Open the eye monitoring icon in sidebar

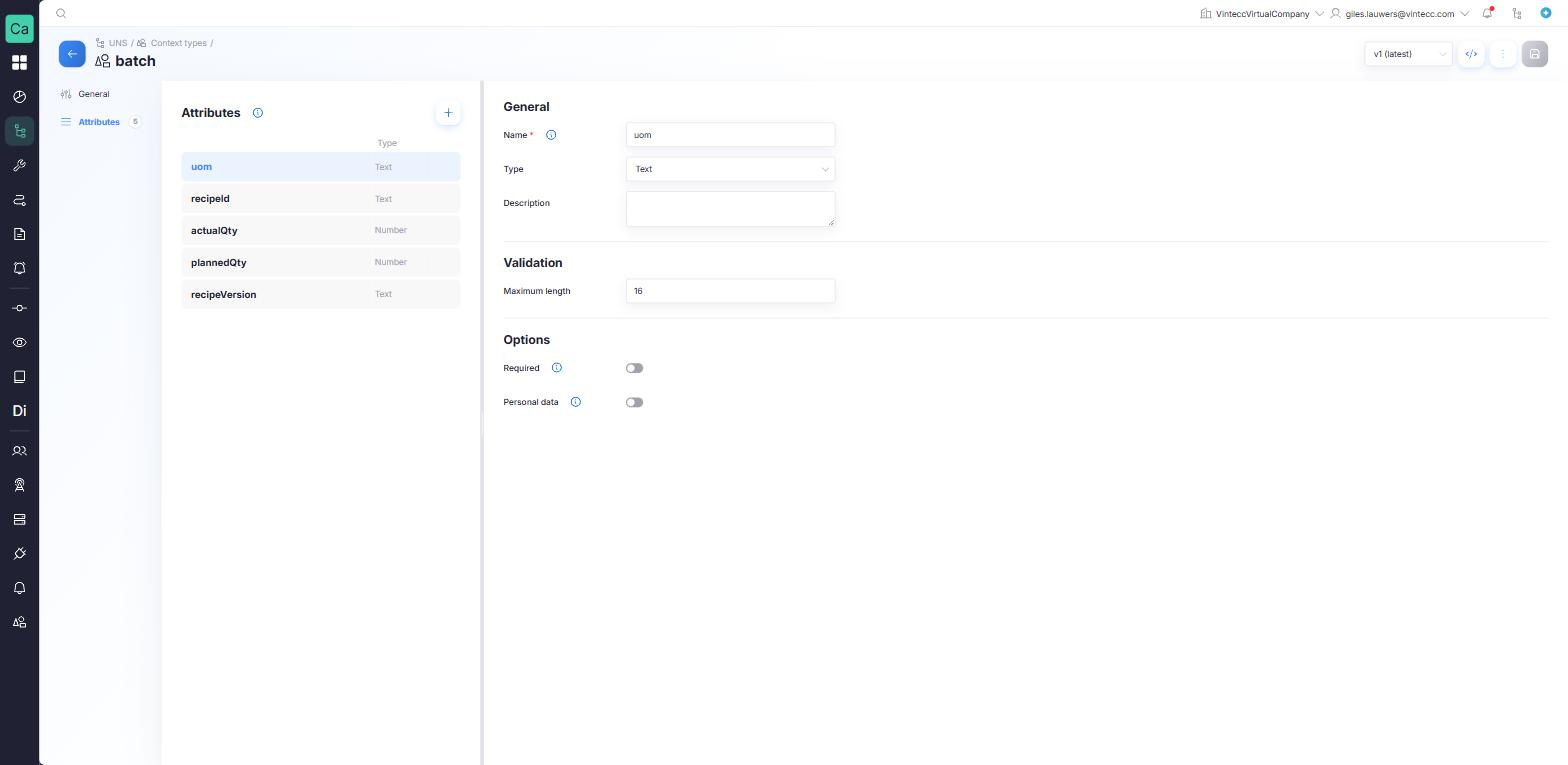point(19,342)
